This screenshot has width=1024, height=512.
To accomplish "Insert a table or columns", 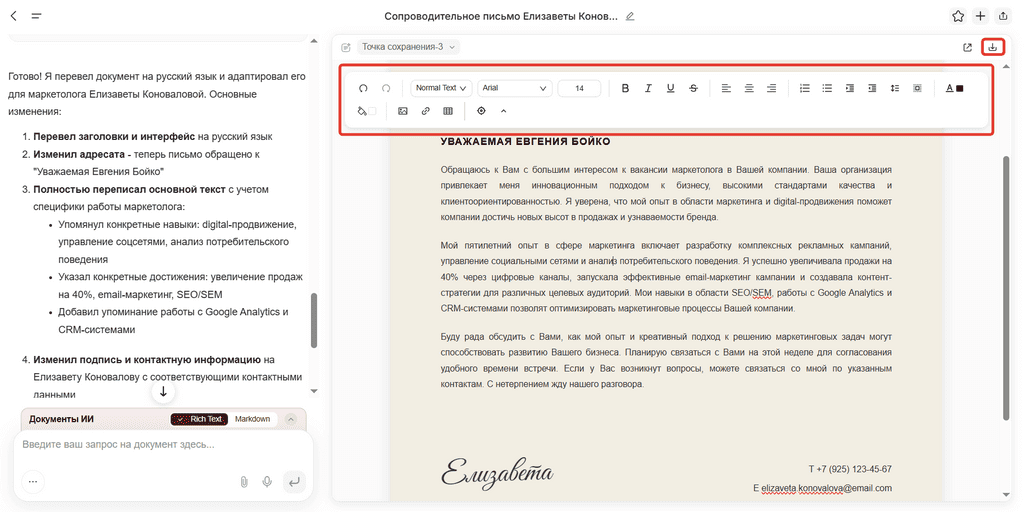I will 448,111.
